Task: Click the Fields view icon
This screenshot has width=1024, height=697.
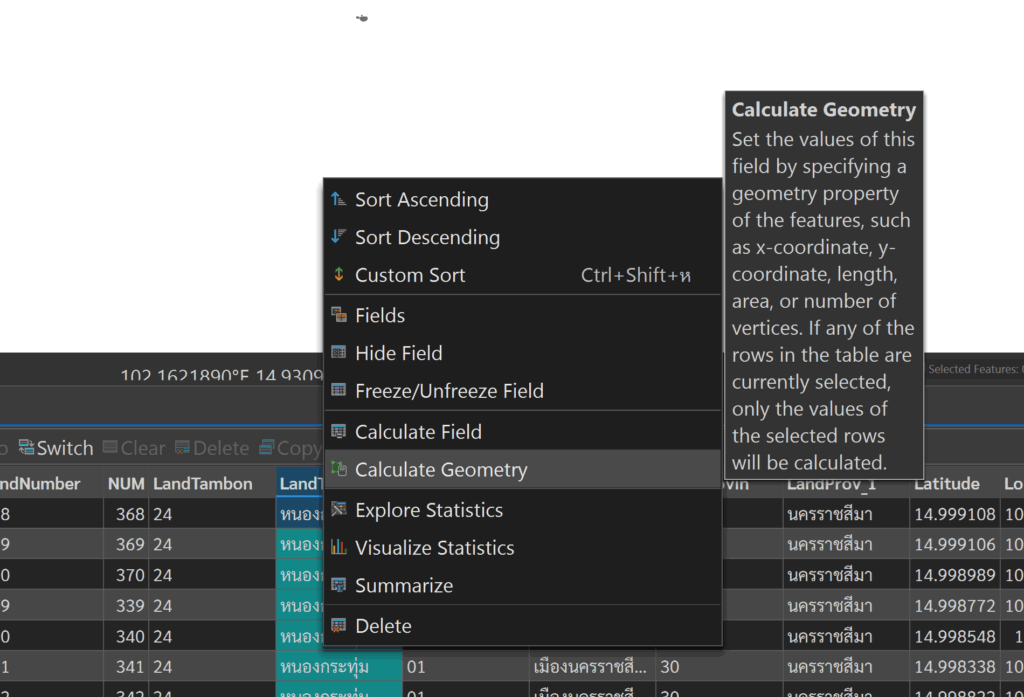Action: click(339, 316)
